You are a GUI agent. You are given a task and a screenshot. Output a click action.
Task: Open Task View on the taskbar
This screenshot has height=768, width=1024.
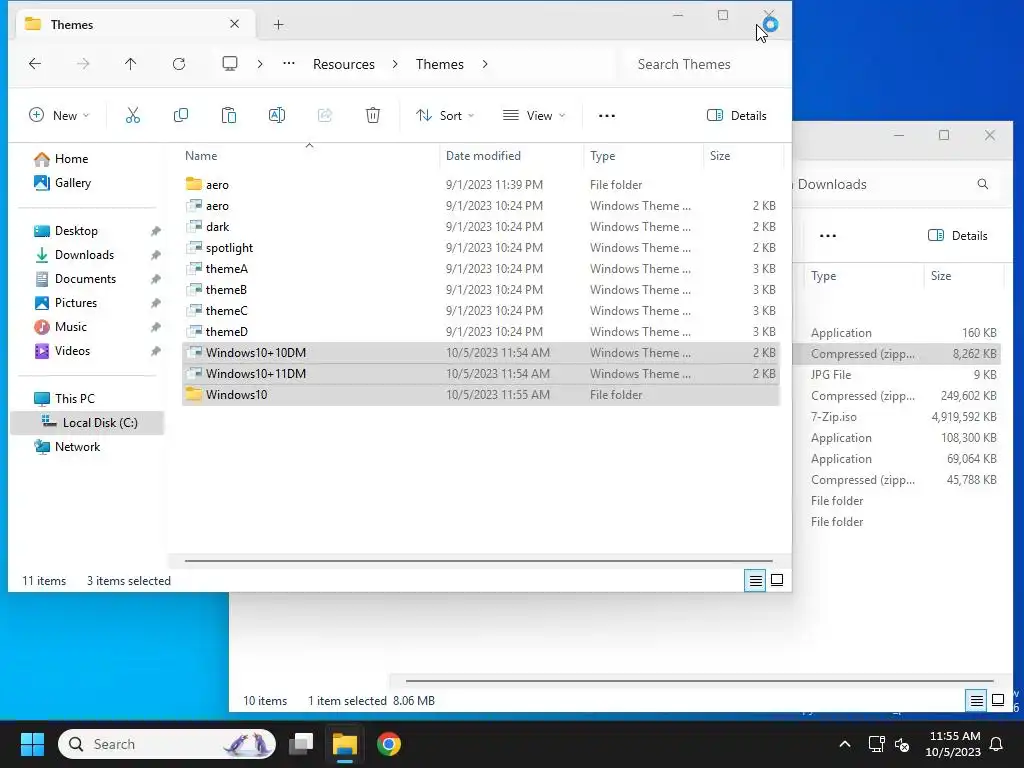pyautogui.click(x=301, y=744)
